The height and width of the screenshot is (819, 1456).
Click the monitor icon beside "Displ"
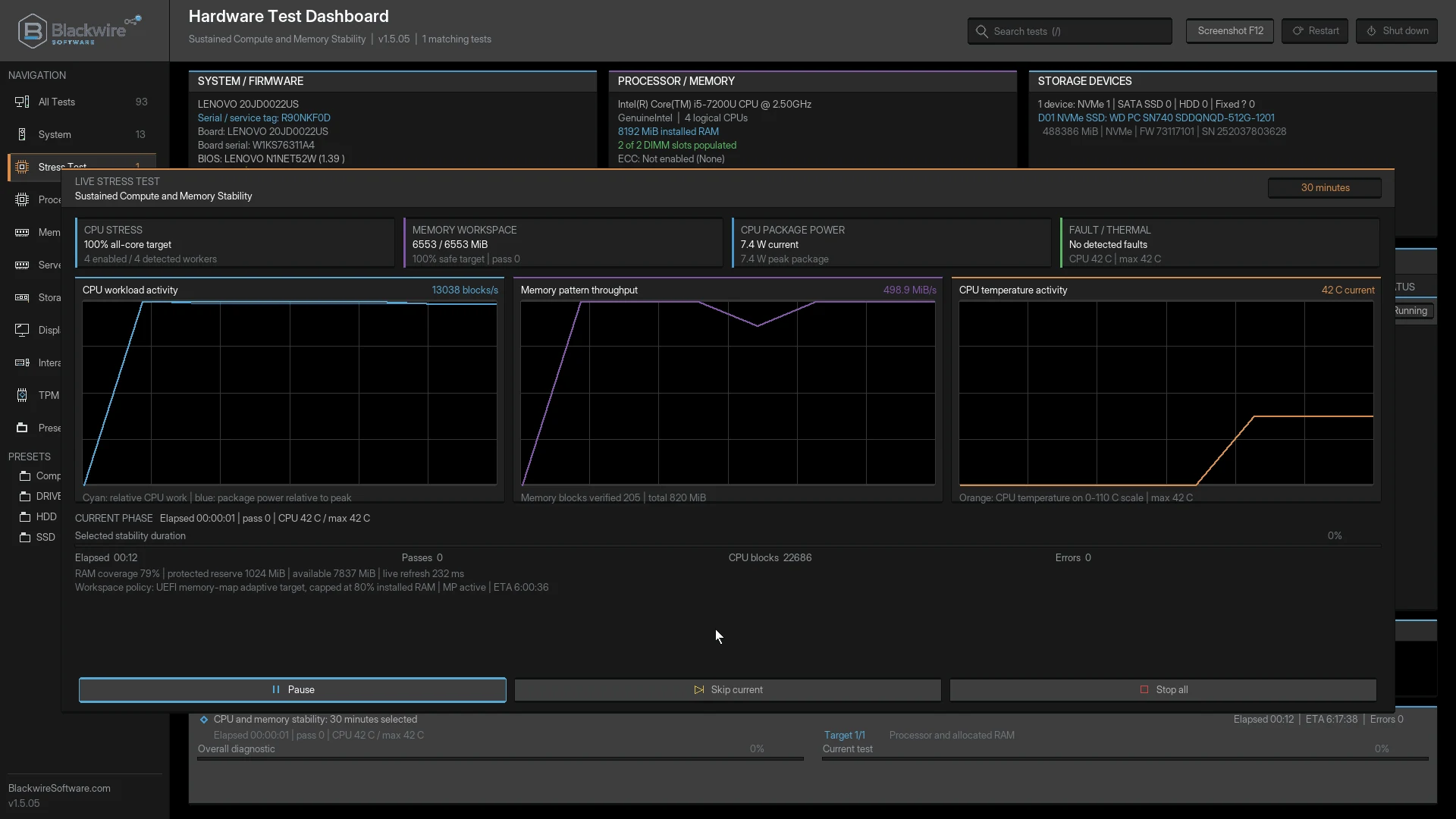click(x=22, y=330)
